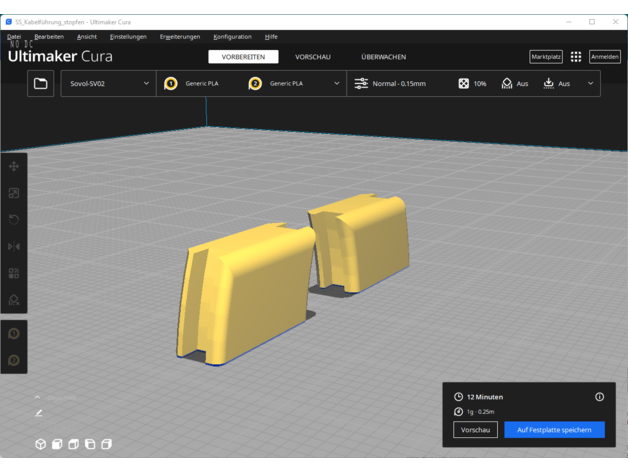628x472 pixels.
Task: Select the Move tool in left toolbar
Action: click(14, 167)
